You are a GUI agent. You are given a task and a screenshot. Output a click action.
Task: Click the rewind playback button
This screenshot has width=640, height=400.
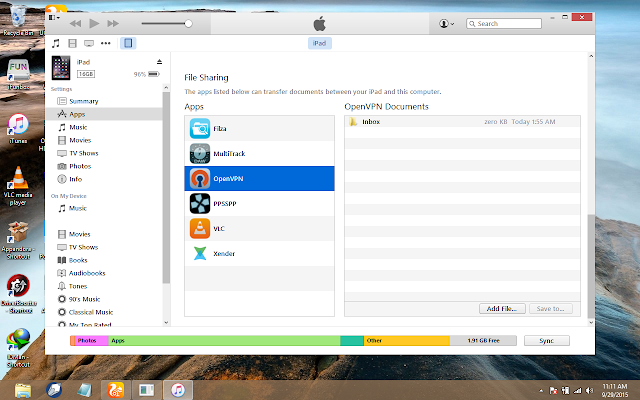(x=75, y=24)
